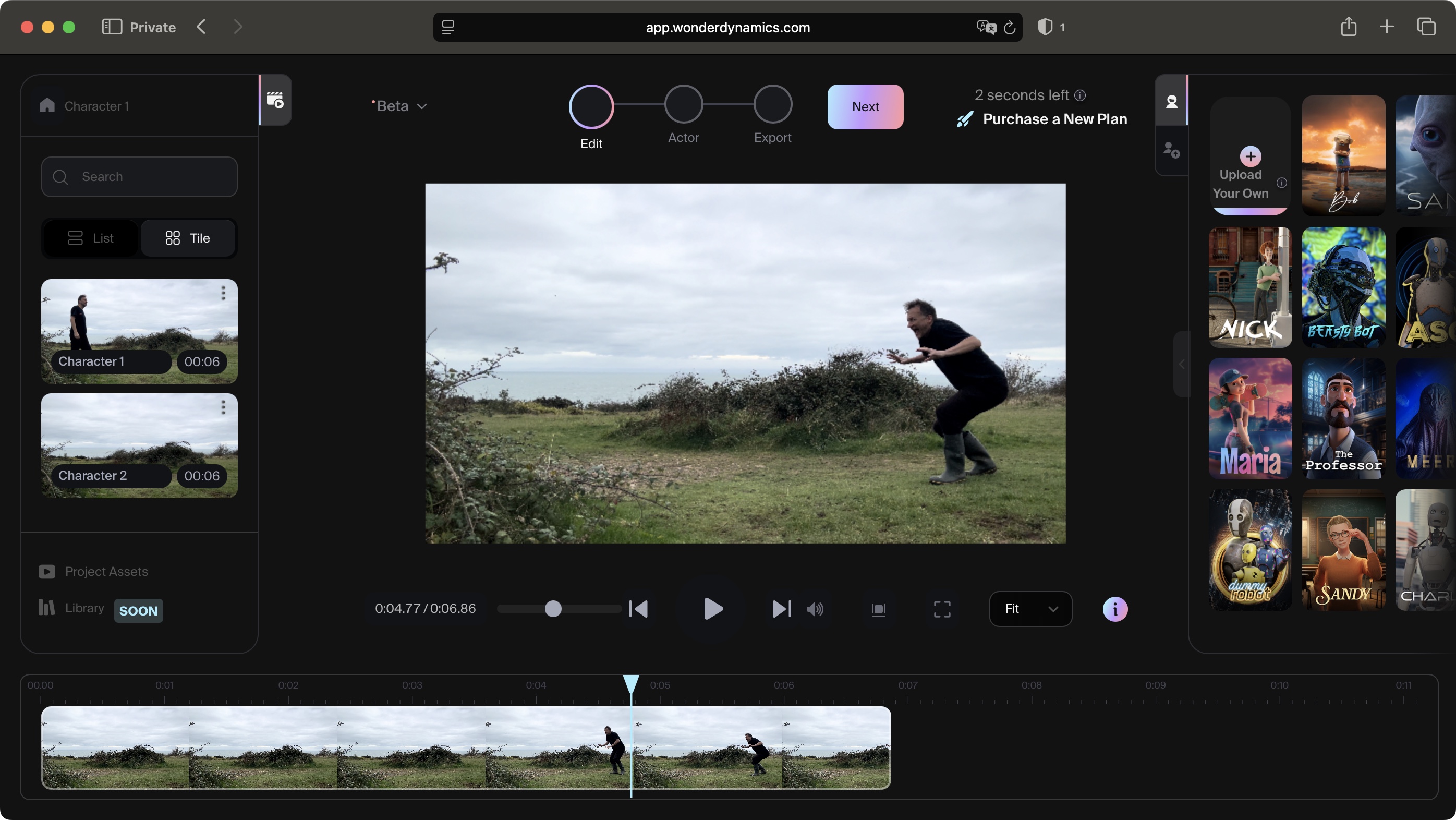Viewport: 1456px width, 820px height.
Task: Open the Fit zoom dropdown
Action: (1030, 609)
